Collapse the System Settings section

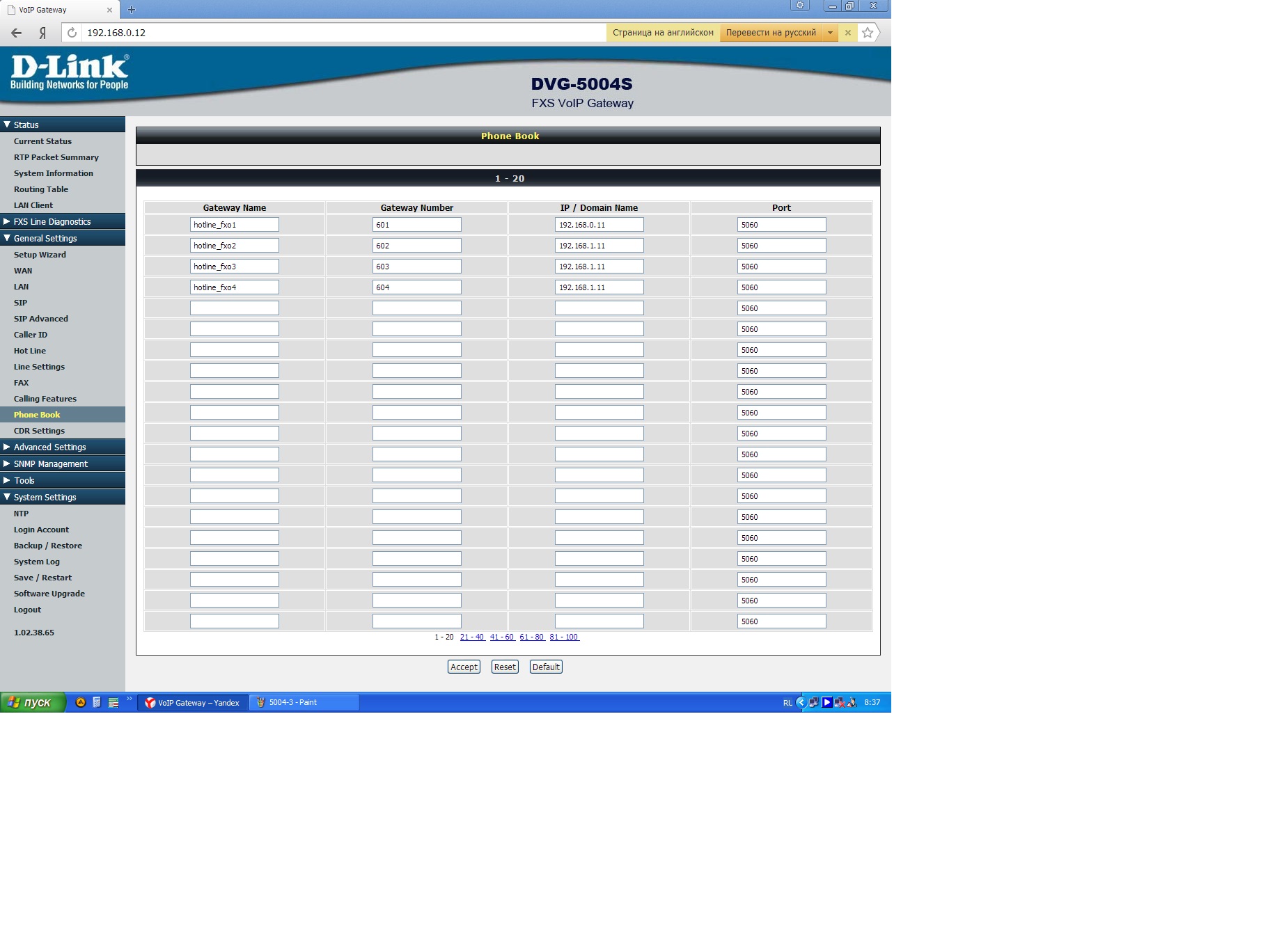point(63,497)
